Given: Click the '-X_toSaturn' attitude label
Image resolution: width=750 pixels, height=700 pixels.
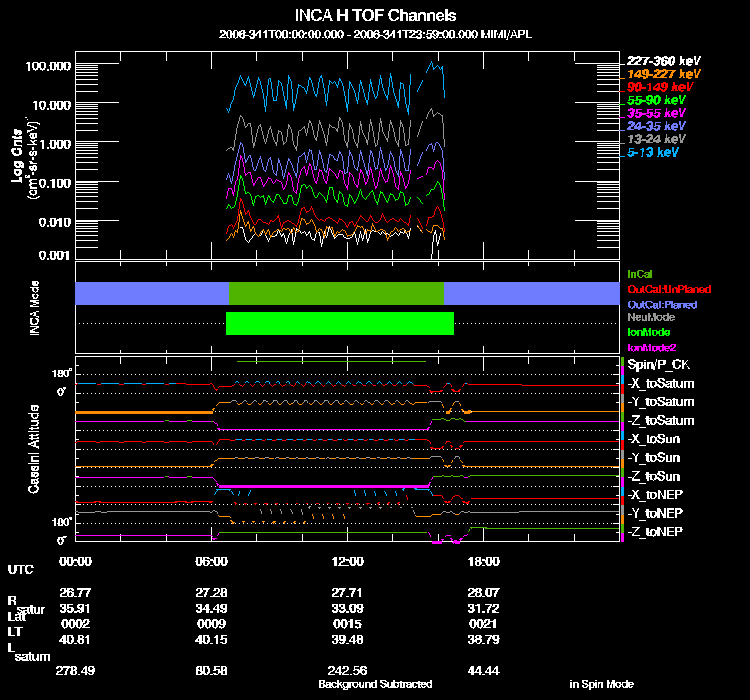Looking at the screenshot, I should (661, 383).
